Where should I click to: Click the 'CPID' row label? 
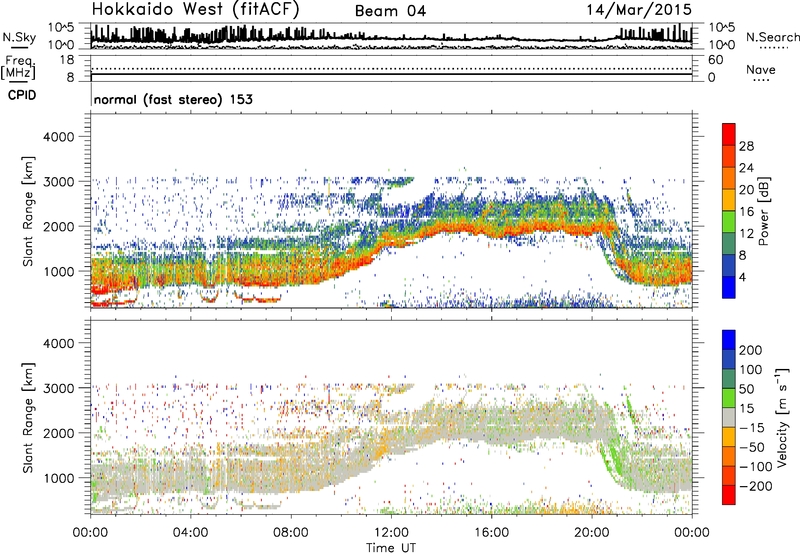click(22, 95)
